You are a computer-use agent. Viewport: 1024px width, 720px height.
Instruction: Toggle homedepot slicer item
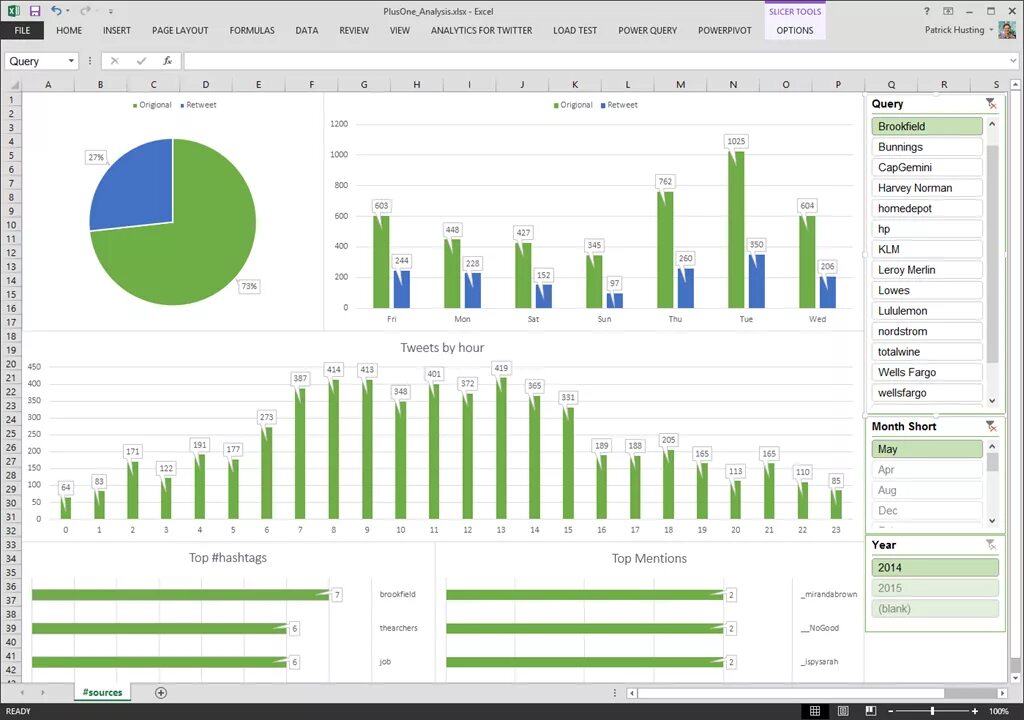[x=927, y=208]
